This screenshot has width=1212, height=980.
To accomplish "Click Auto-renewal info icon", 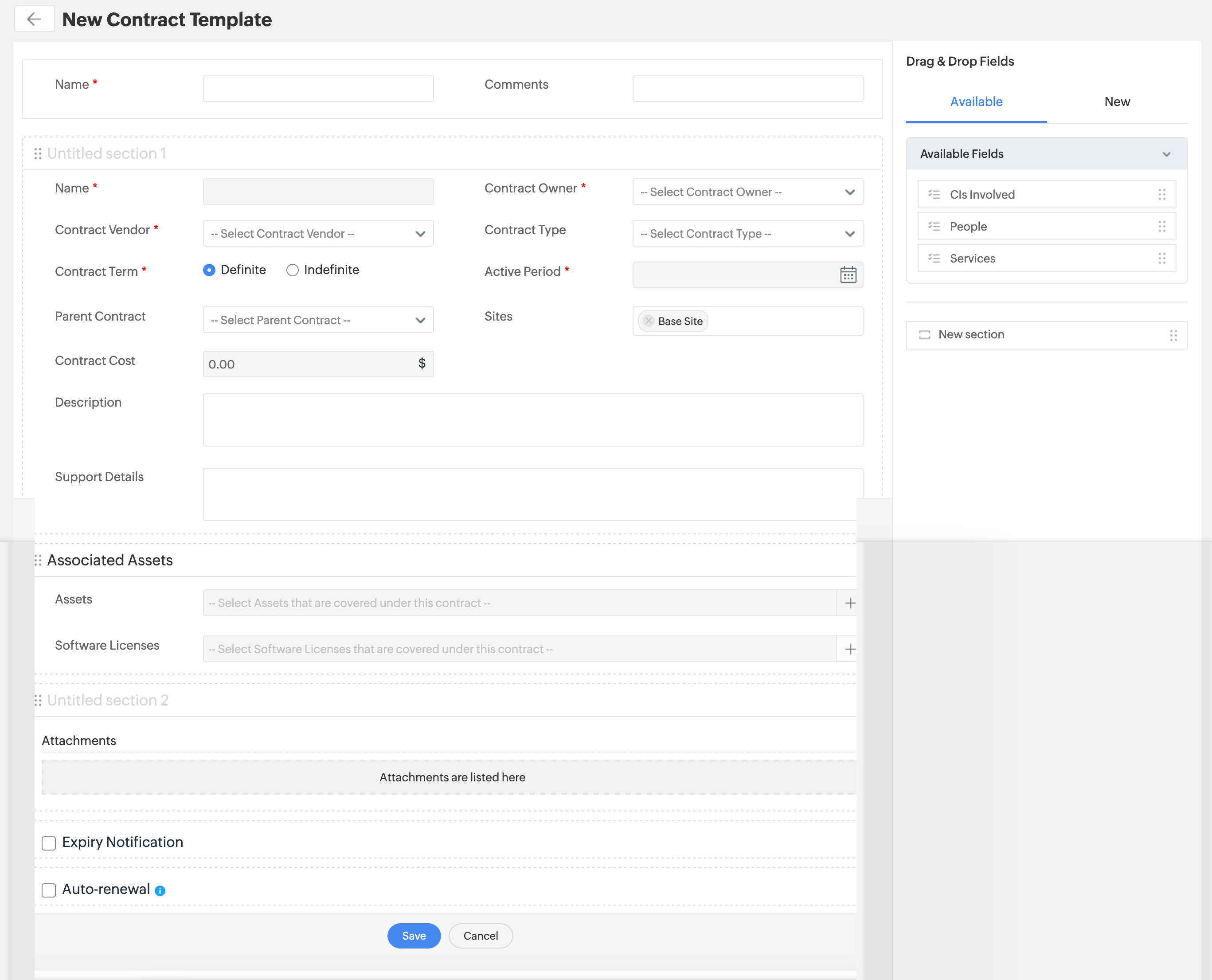I will pos(160,891).
